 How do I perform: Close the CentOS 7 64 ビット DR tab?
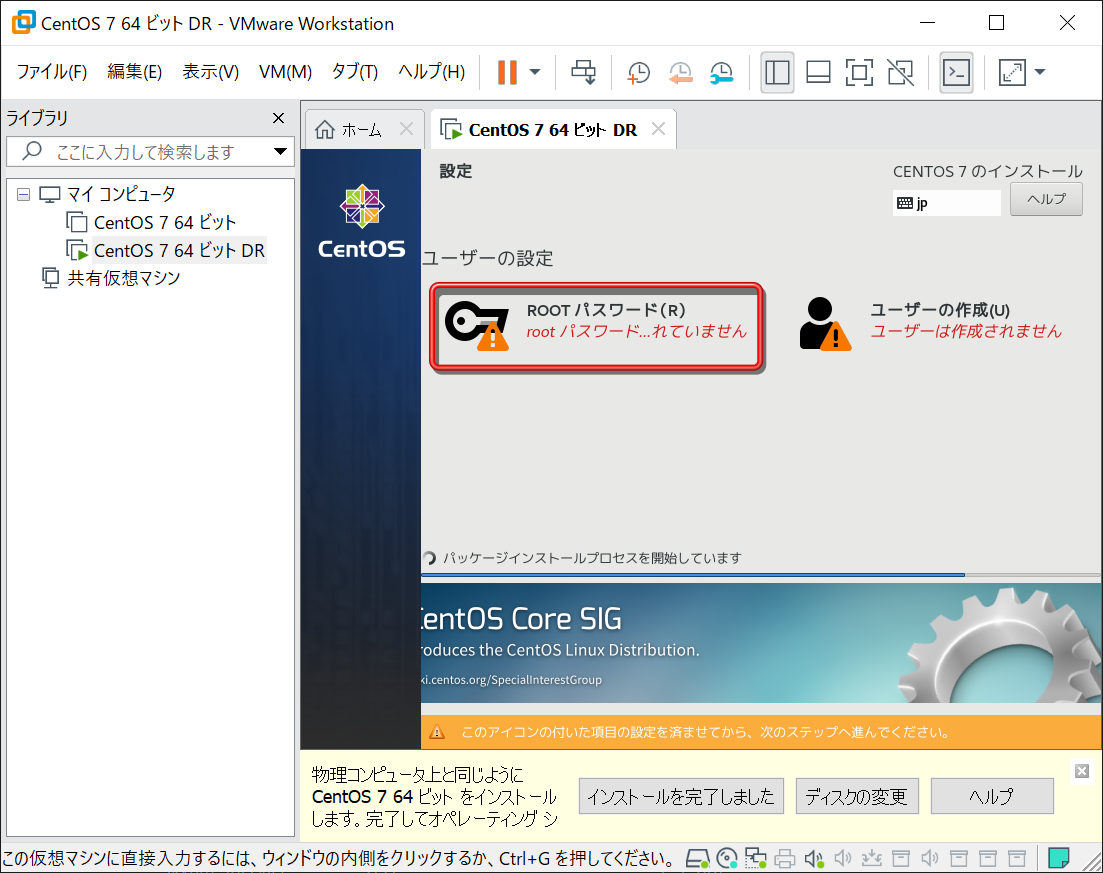point(658,129)
